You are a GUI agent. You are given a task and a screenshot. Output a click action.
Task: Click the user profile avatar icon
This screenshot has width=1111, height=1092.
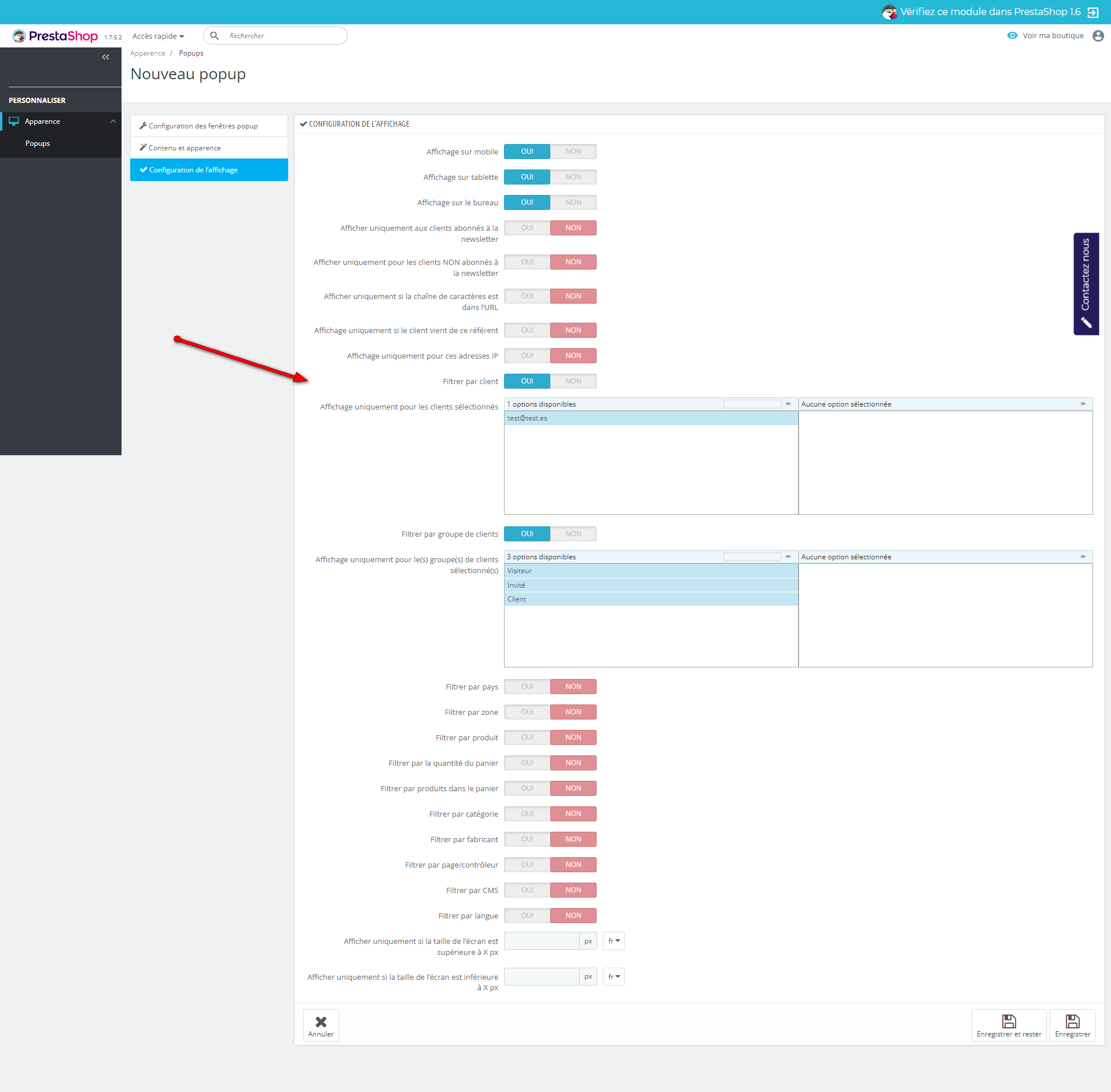[x=1098, y=36]
